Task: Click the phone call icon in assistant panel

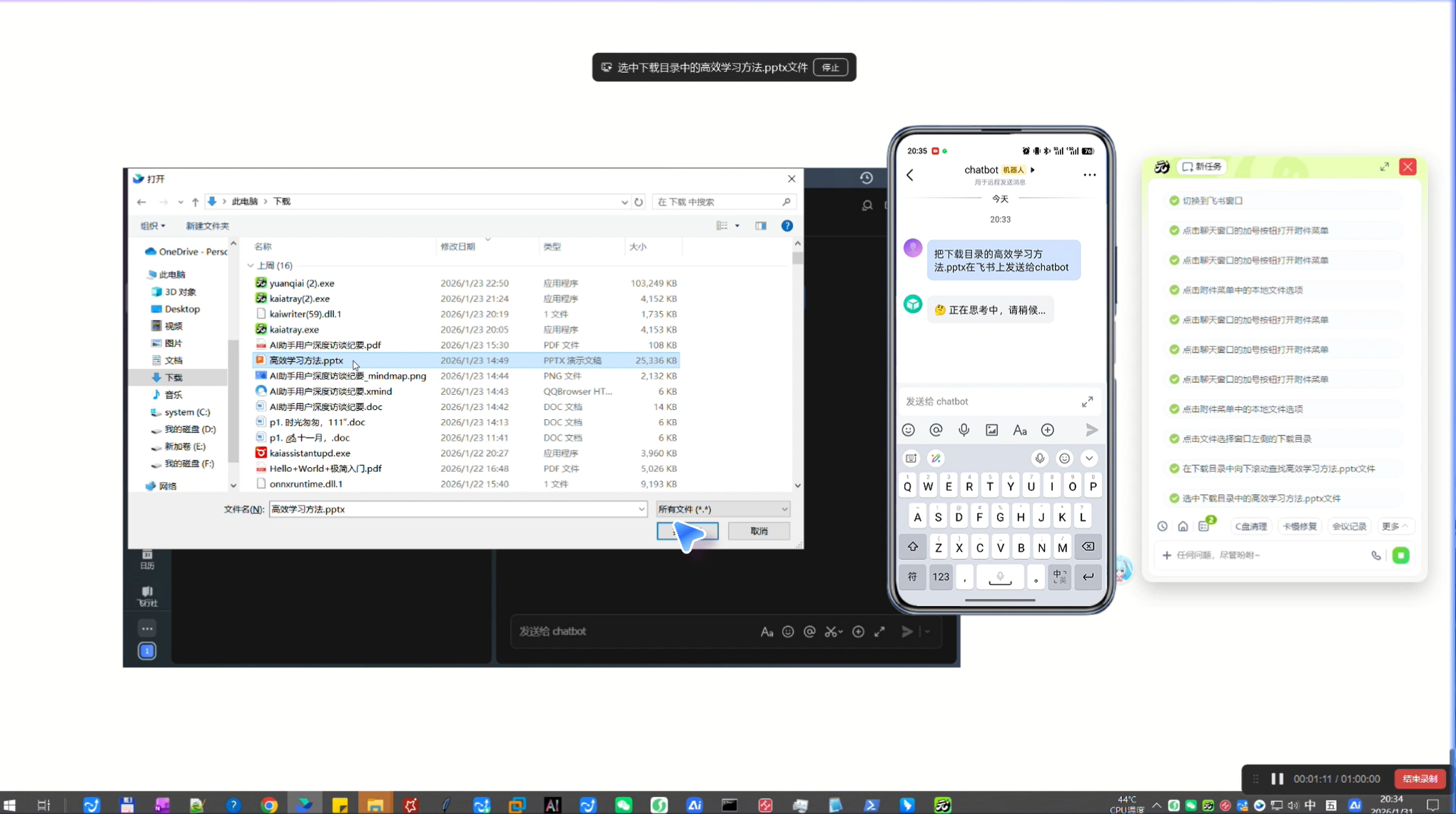Action: tap(1375, 556)
